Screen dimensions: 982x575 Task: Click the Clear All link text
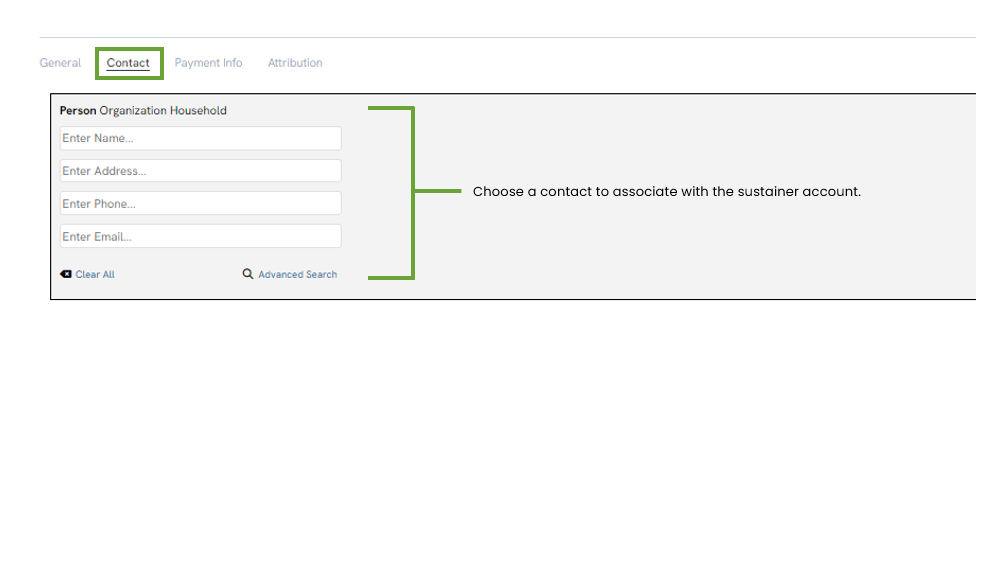click(95, 274)
